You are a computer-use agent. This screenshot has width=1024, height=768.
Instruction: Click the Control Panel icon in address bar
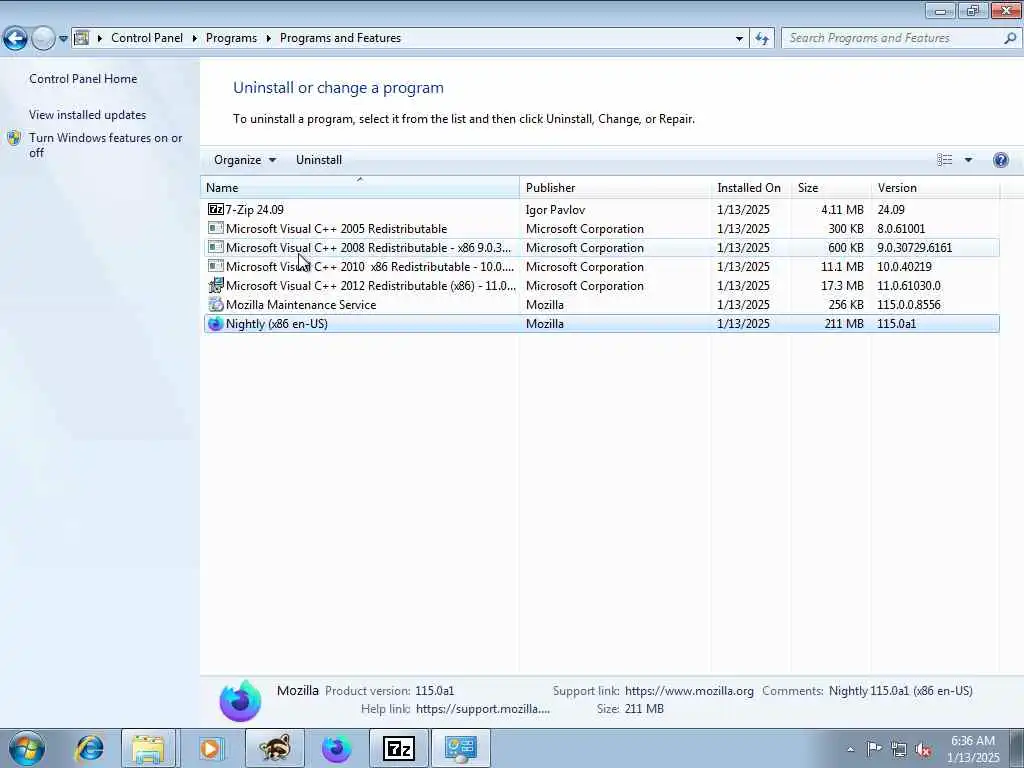[x=82, y=38]
